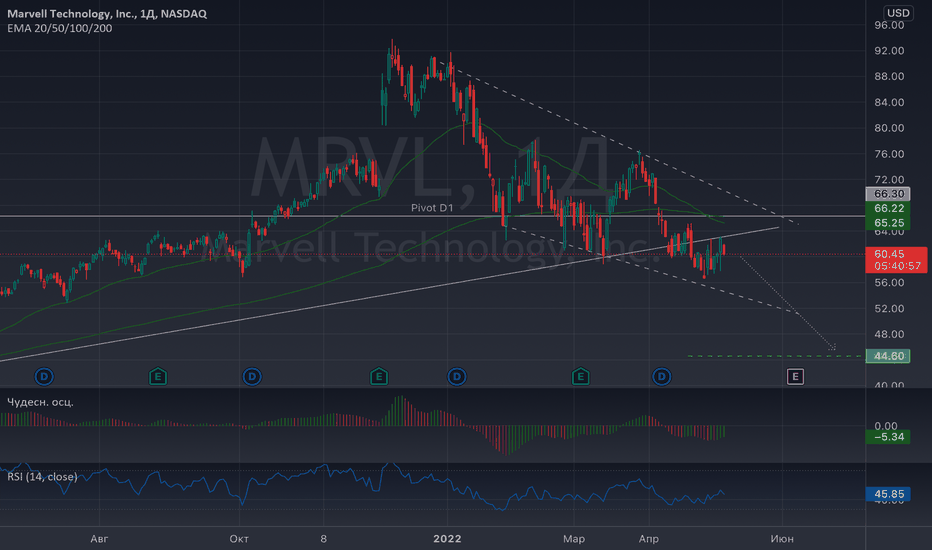Select the Чудесн. осц. indicator label
Screen dimensions: 932x550
pyautogui.click(x=40, y=402)
